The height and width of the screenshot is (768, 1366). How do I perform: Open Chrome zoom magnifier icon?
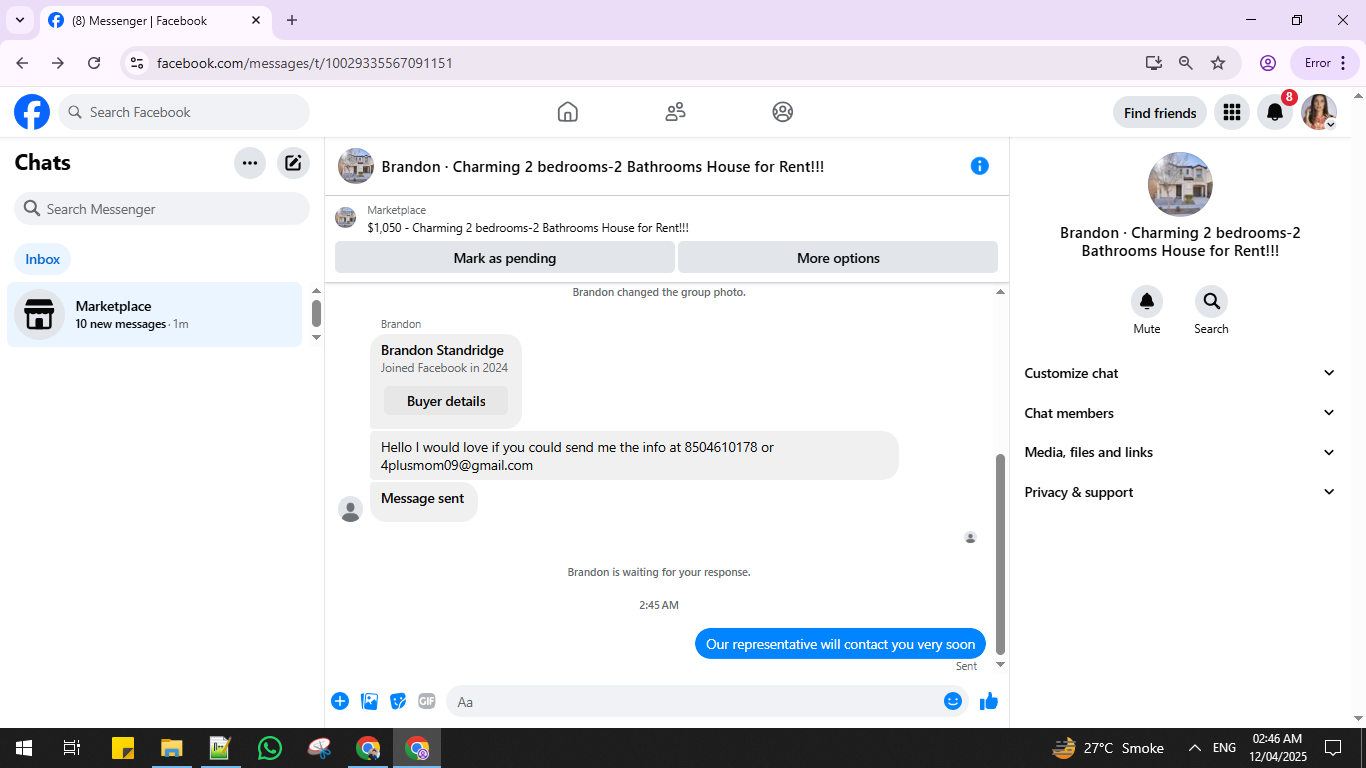1186,63
